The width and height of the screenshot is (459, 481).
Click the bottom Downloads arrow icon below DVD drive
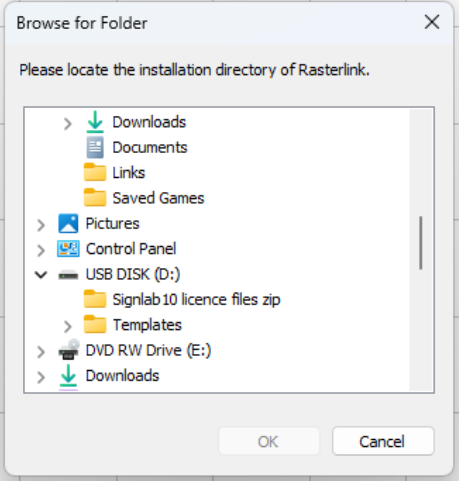coord(68,377)
